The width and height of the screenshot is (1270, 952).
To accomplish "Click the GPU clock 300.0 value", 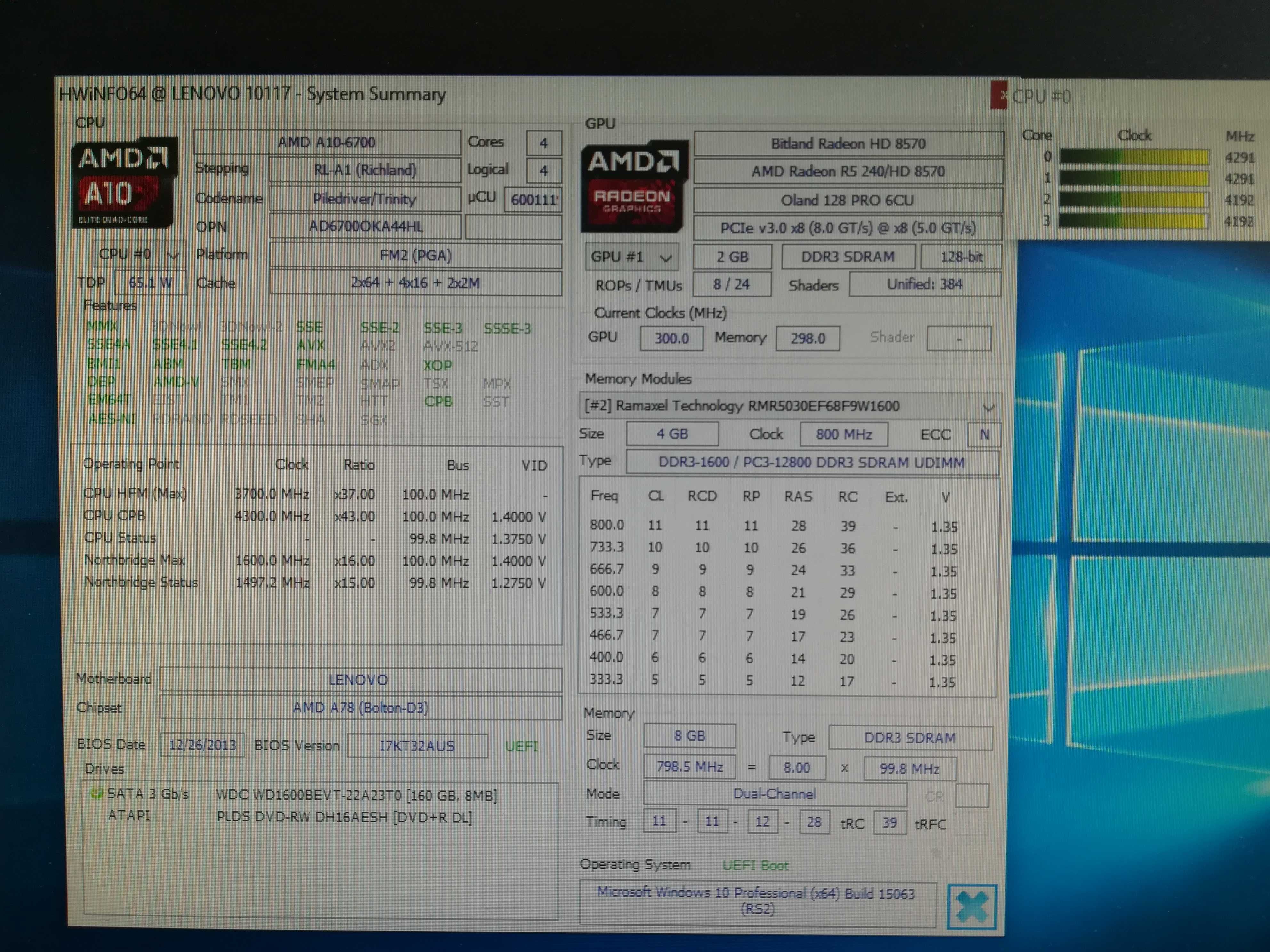I will [672, 338].
